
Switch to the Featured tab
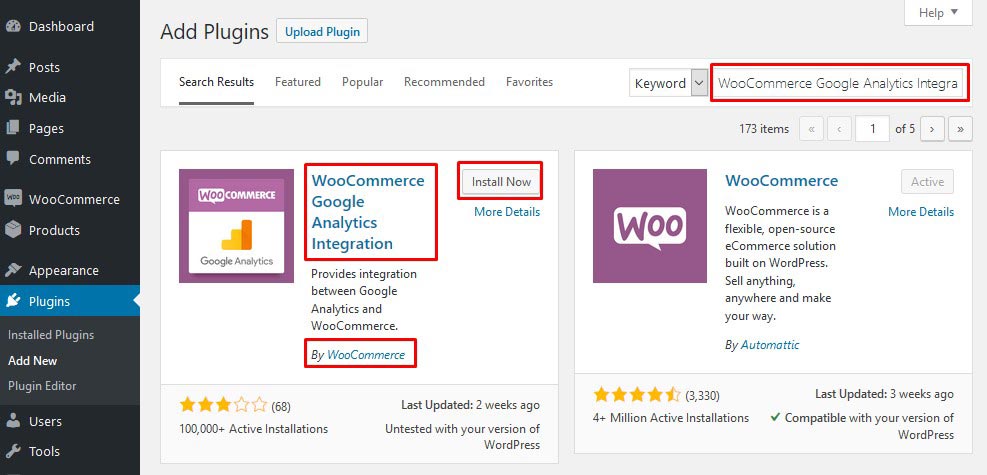coord(298,82)
